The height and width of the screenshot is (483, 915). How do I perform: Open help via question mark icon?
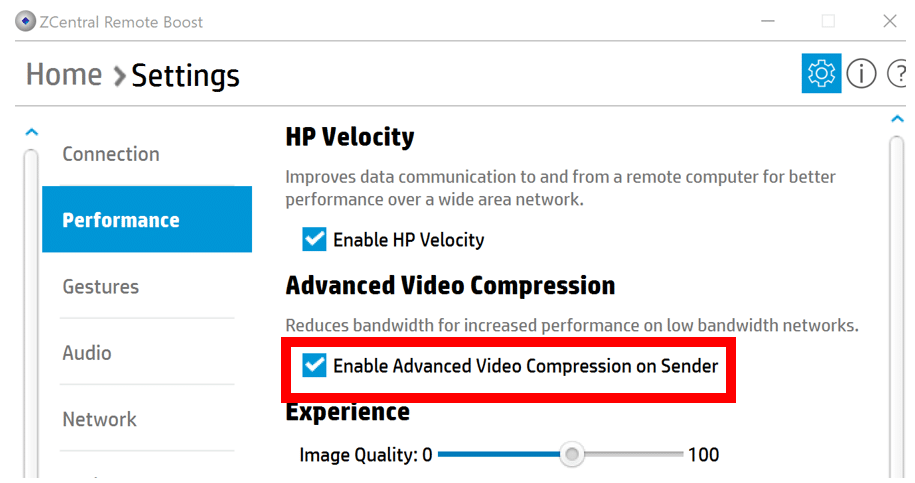(x=897, y=74)
